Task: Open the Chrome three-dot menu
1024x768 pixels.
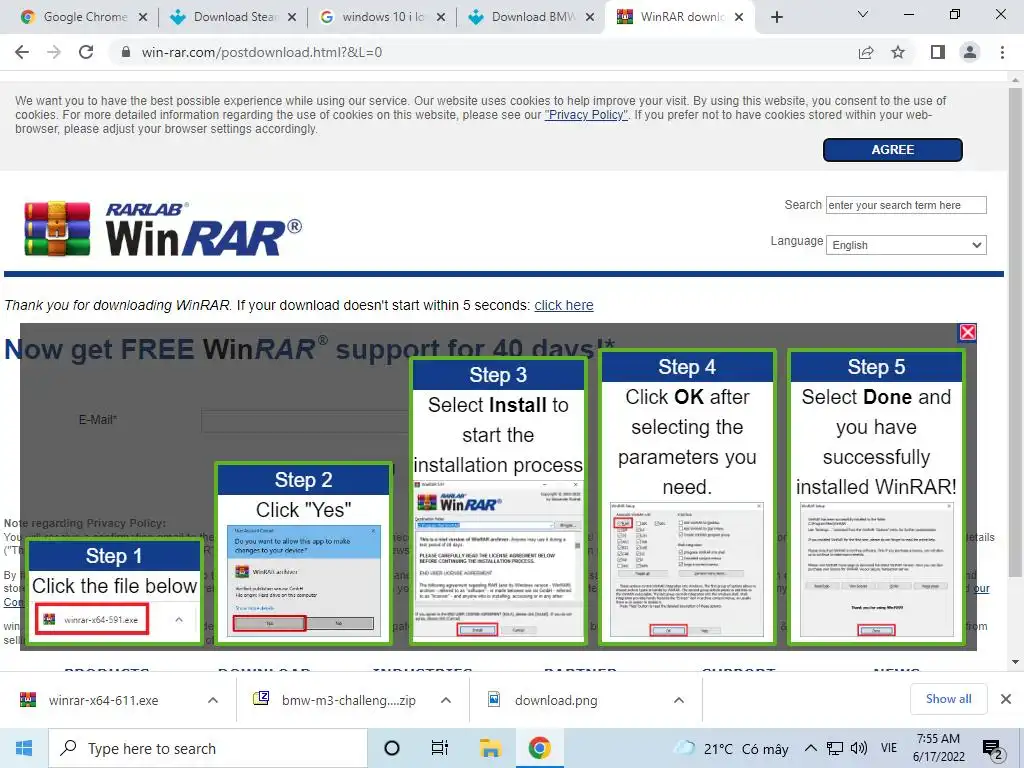Action: pos(1002,52)
